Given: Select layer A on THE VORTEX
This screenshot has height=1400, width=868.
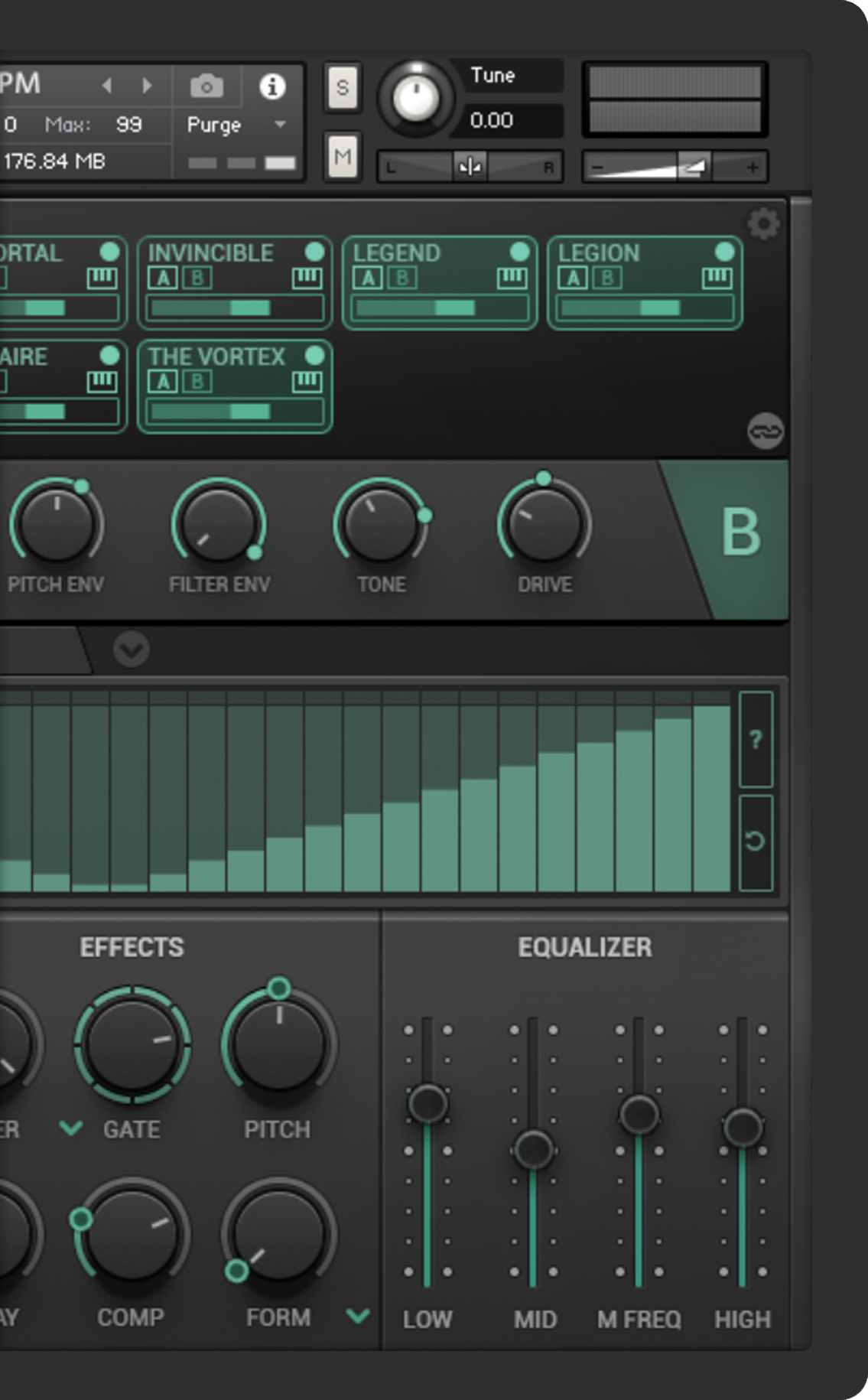Looking at the screenshot, I should (163, 381).
